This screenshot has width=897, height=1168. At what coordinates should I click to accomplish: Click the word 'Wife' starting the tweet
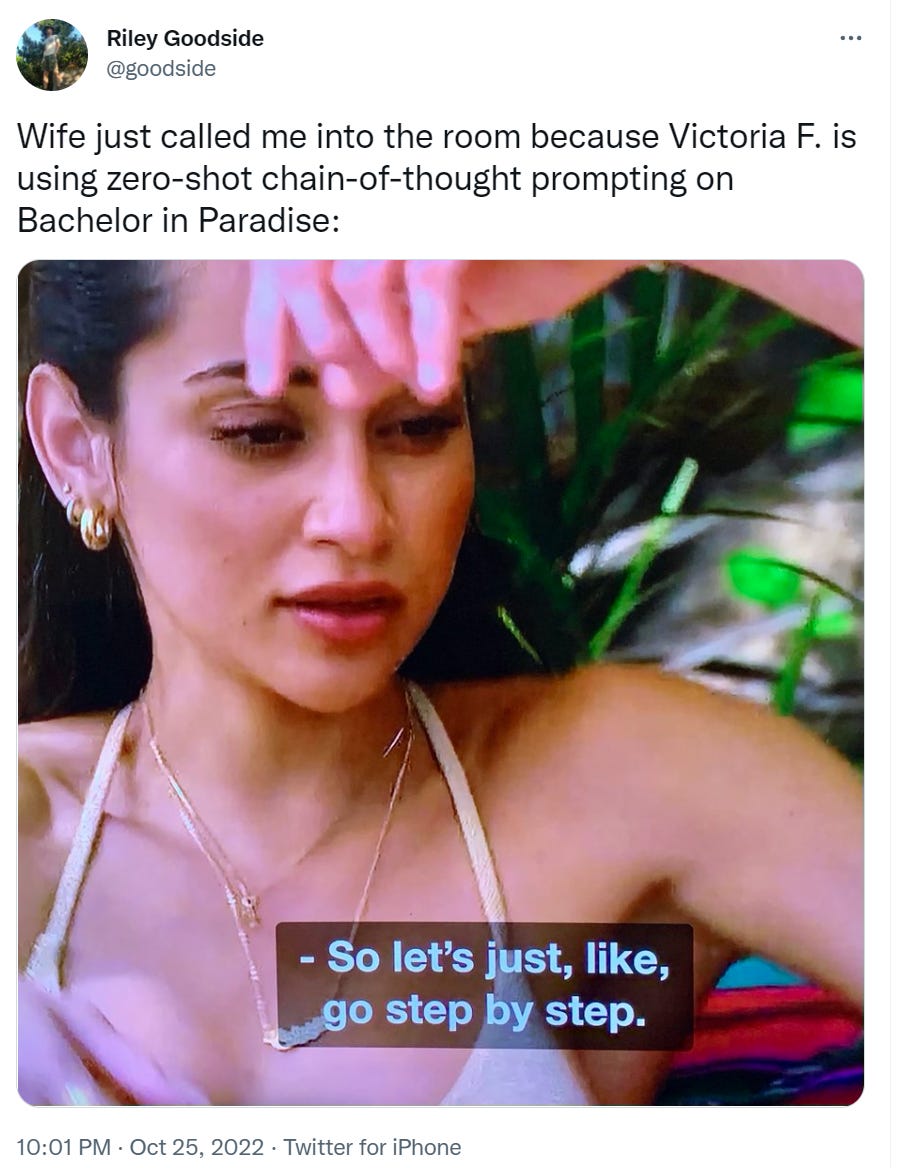50,136
